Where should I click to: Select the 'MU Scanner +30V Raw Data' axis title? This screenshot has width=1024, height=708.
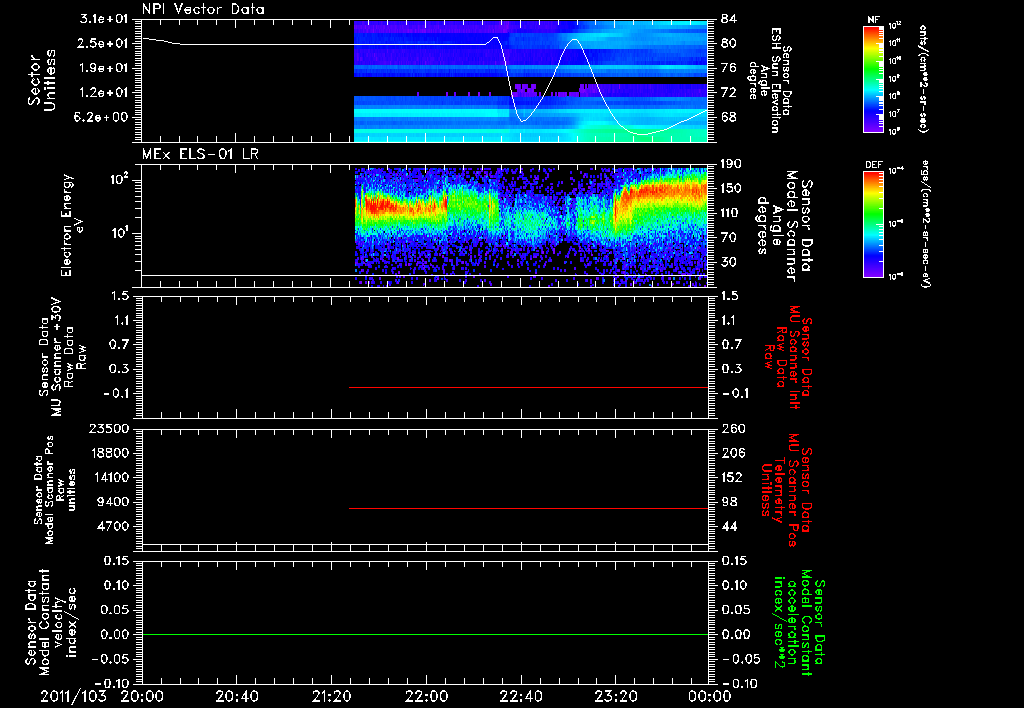(x=62, y=357)
